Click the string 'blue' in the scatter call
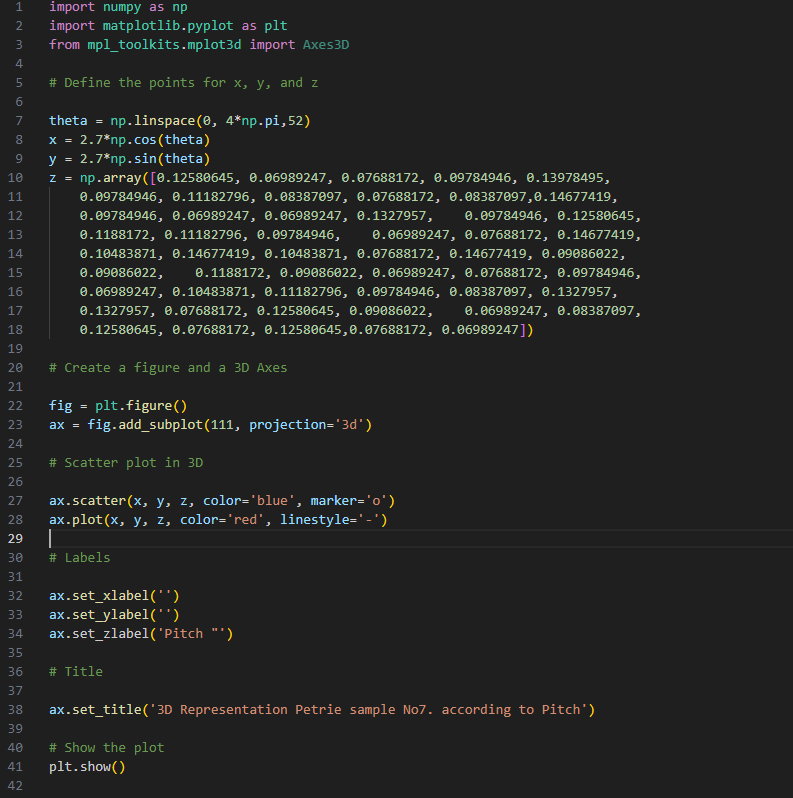This screenshot has height=798, width=793. 272,501
